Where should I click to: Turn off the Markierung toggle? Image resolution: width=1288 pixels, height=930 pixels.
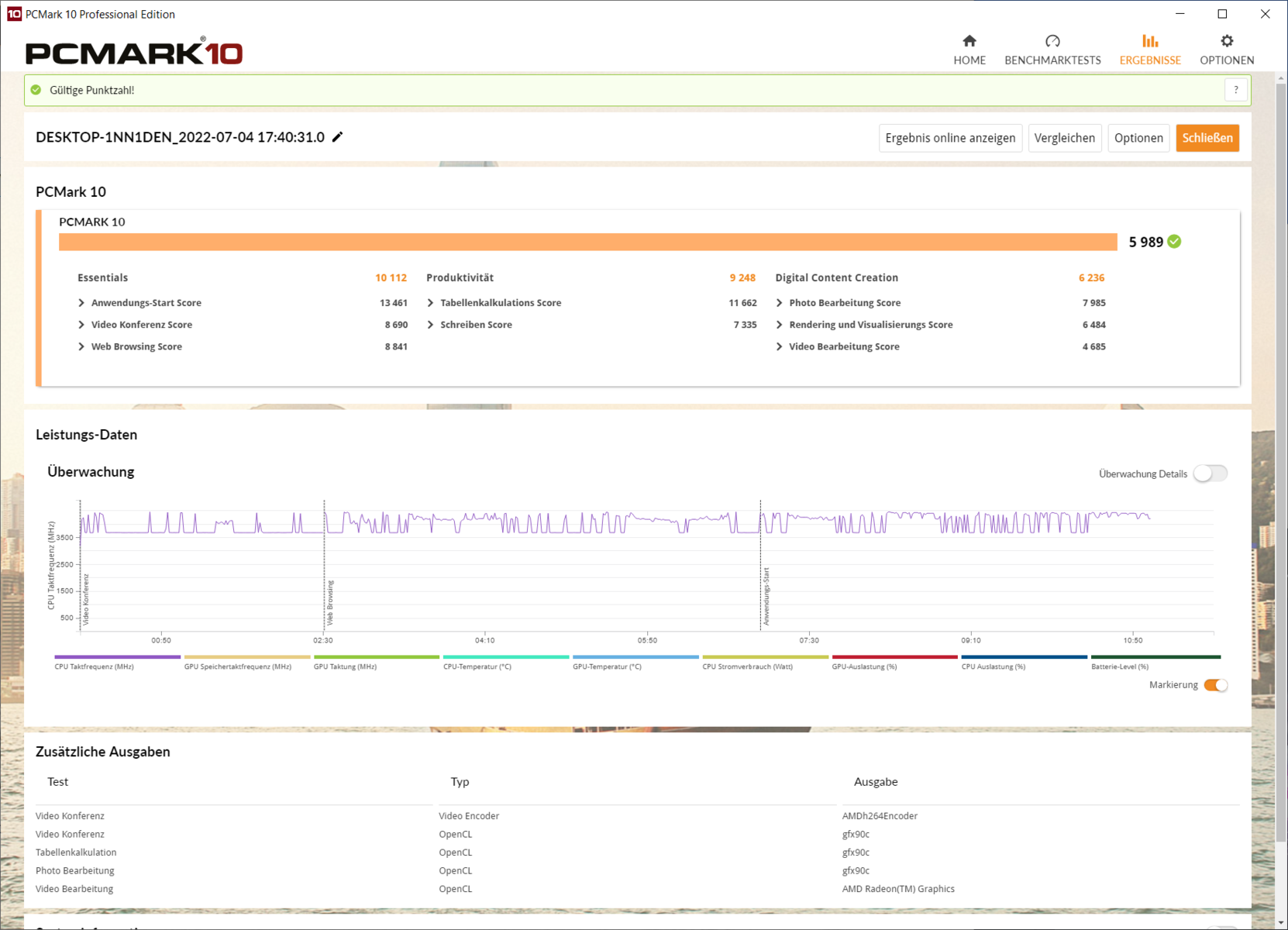[1216, 685]
